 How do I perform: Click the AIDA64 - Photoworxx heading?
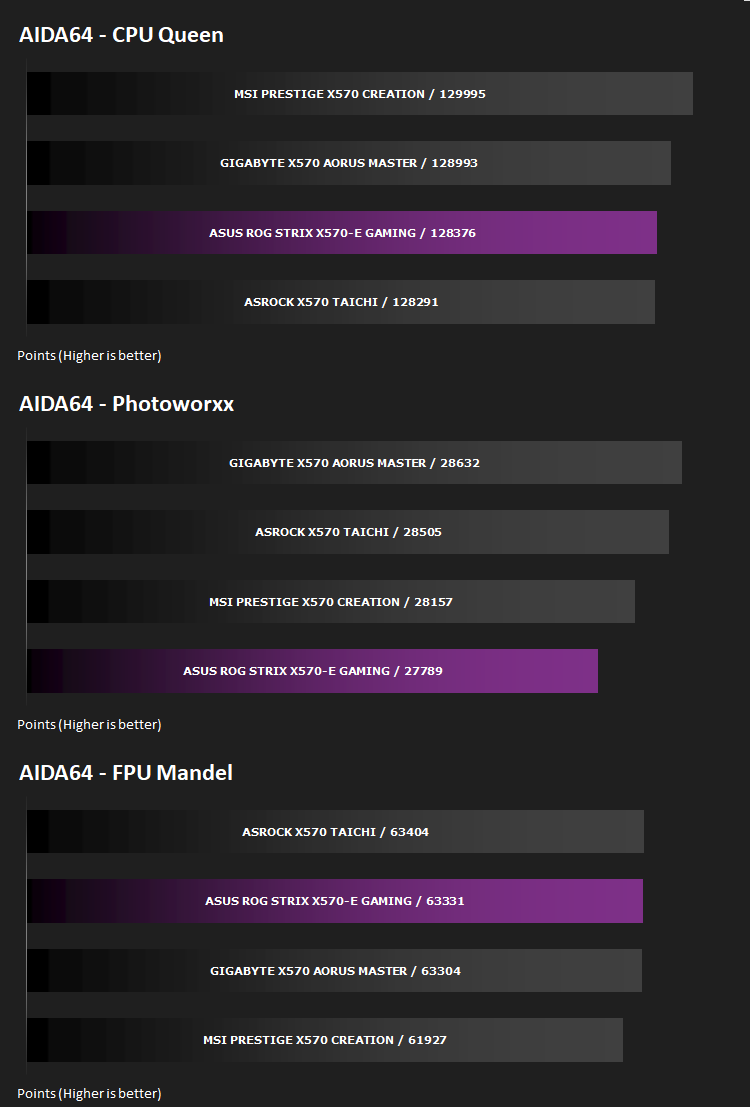click(126, 404)
